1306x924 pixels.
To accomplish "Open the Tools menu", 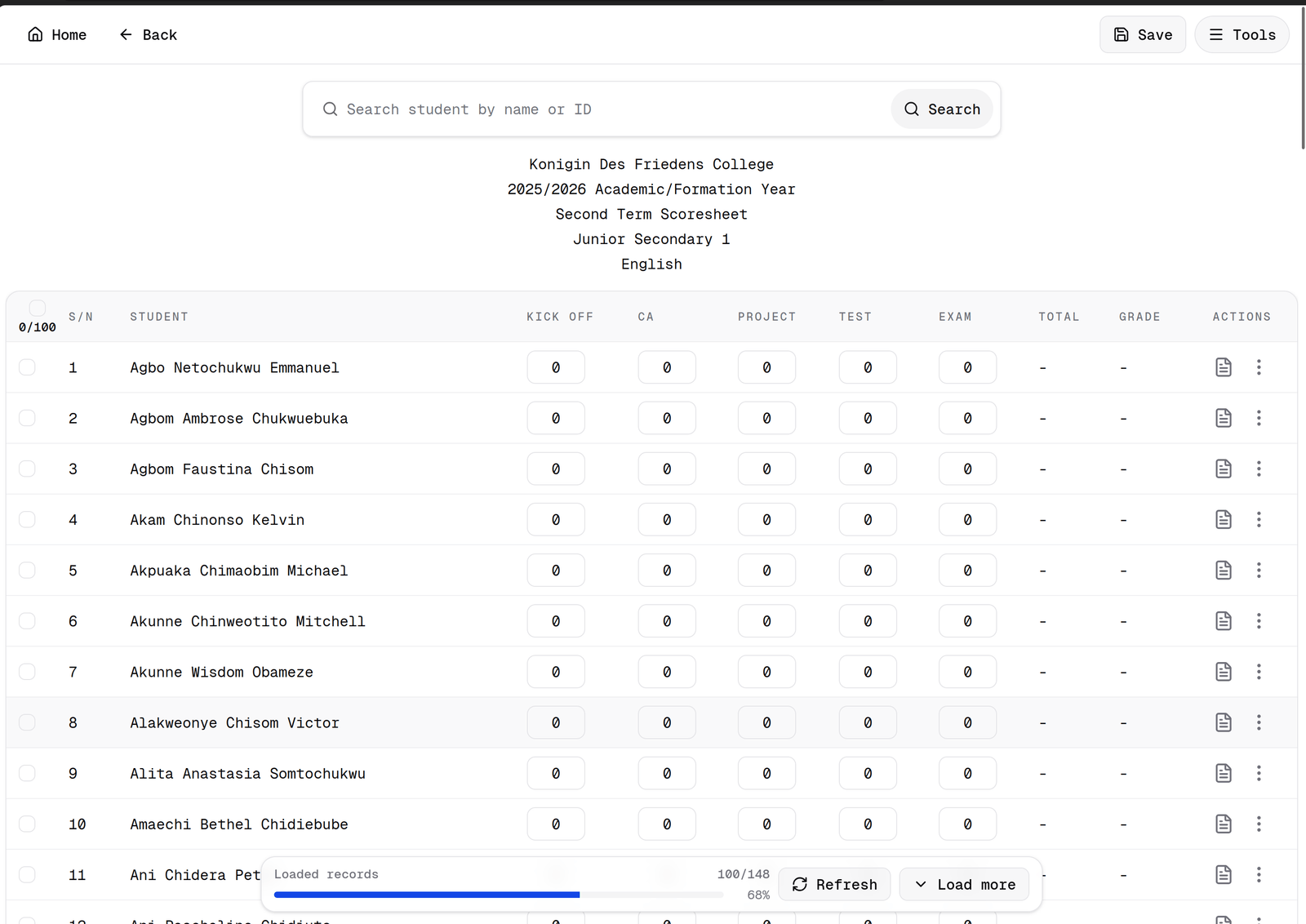I will (x=1242, y=35).
